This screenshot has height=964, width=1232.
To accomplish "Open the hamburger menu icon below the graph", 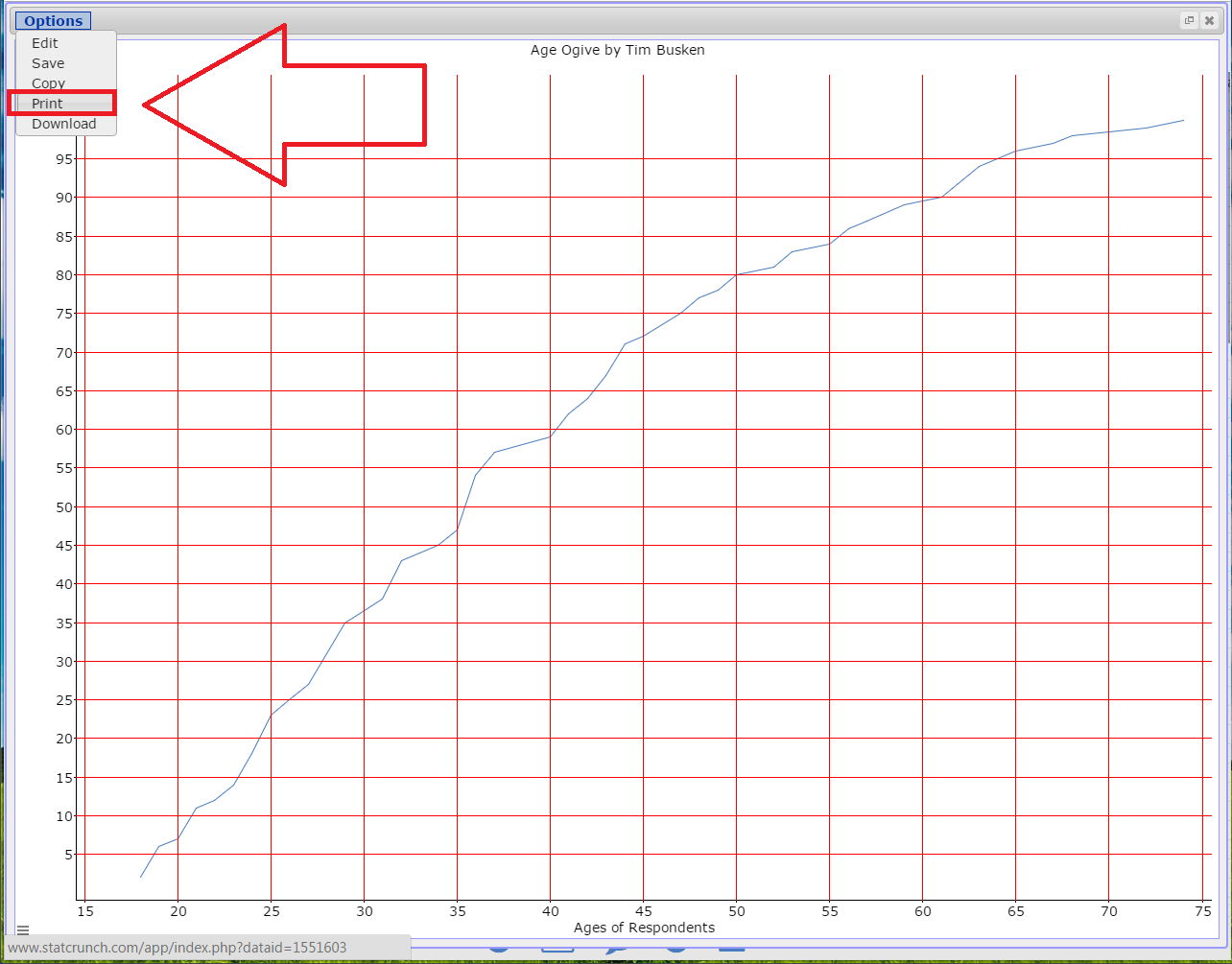I will click(23, 929).
